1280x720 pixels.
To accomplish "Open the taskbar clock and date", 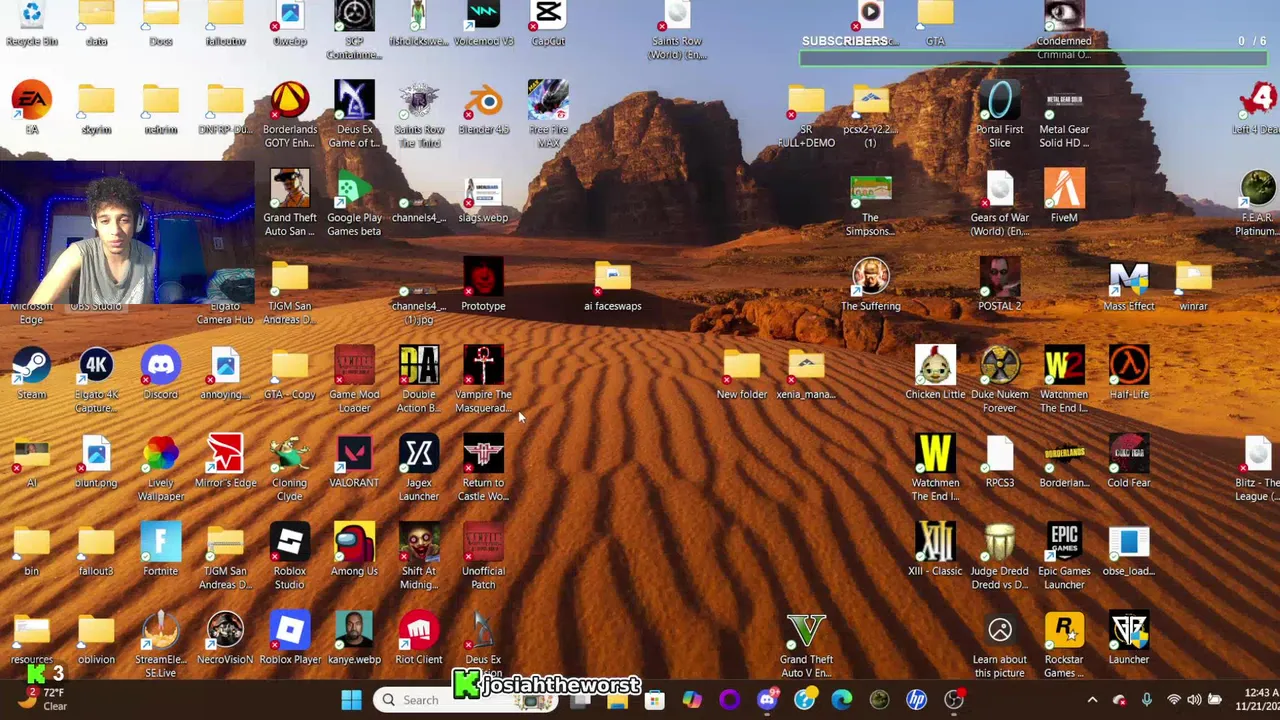I will (x=1257, y=700).
